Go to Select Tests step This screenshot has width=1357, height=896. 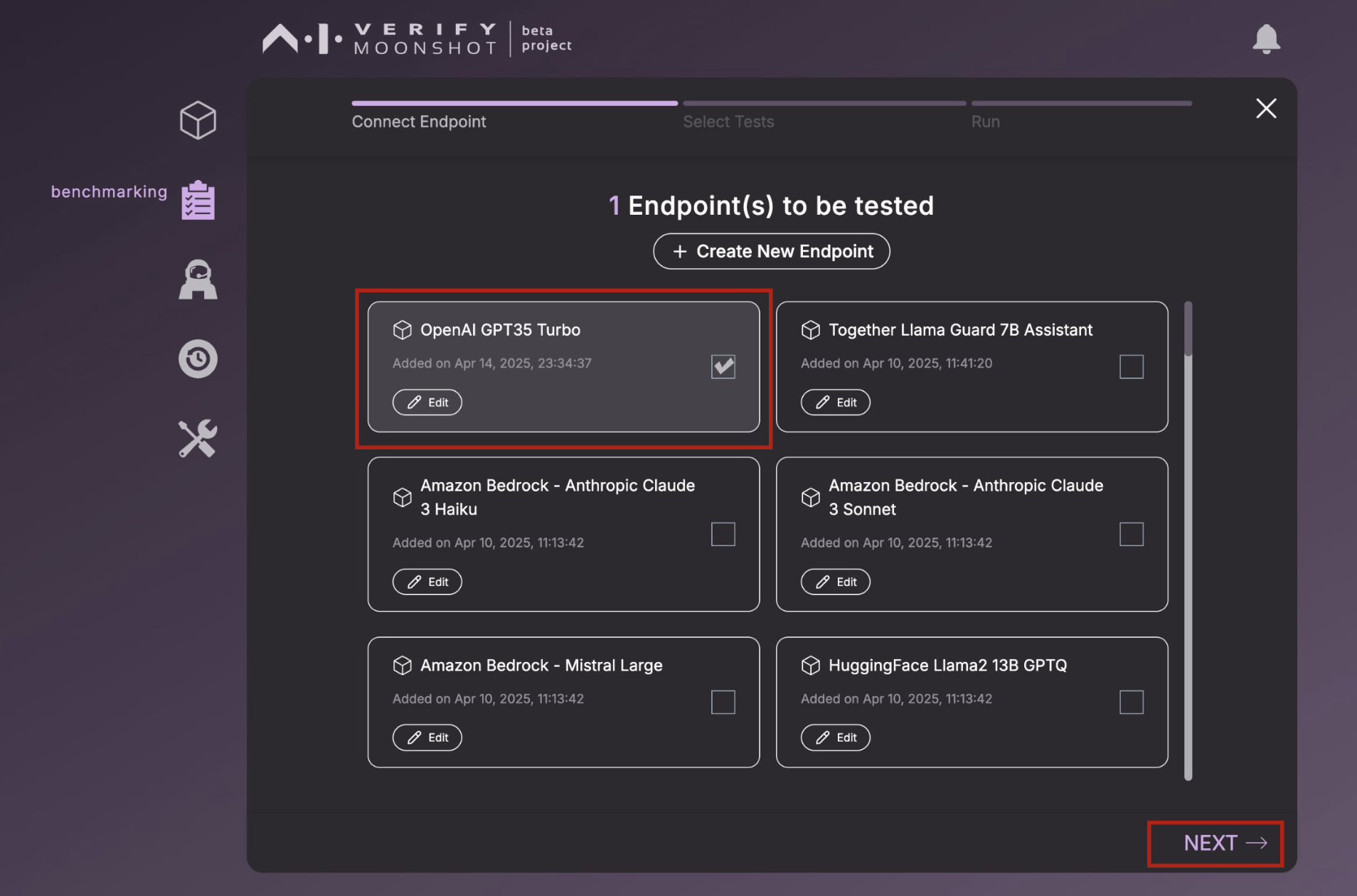(x=728, y=122)
